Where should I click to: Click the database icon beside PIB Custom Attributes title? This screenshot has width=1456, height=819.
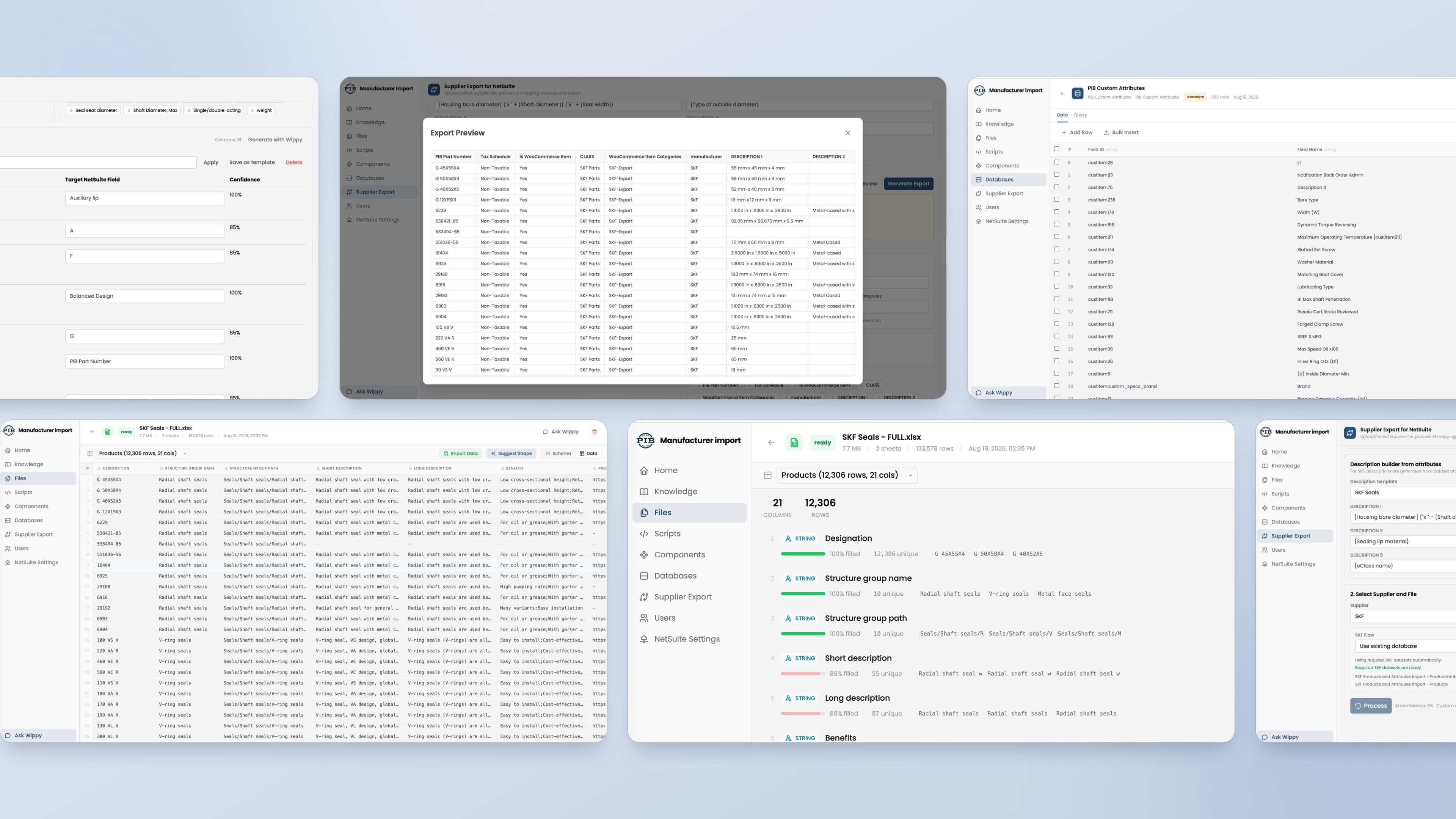point(1077,93)
